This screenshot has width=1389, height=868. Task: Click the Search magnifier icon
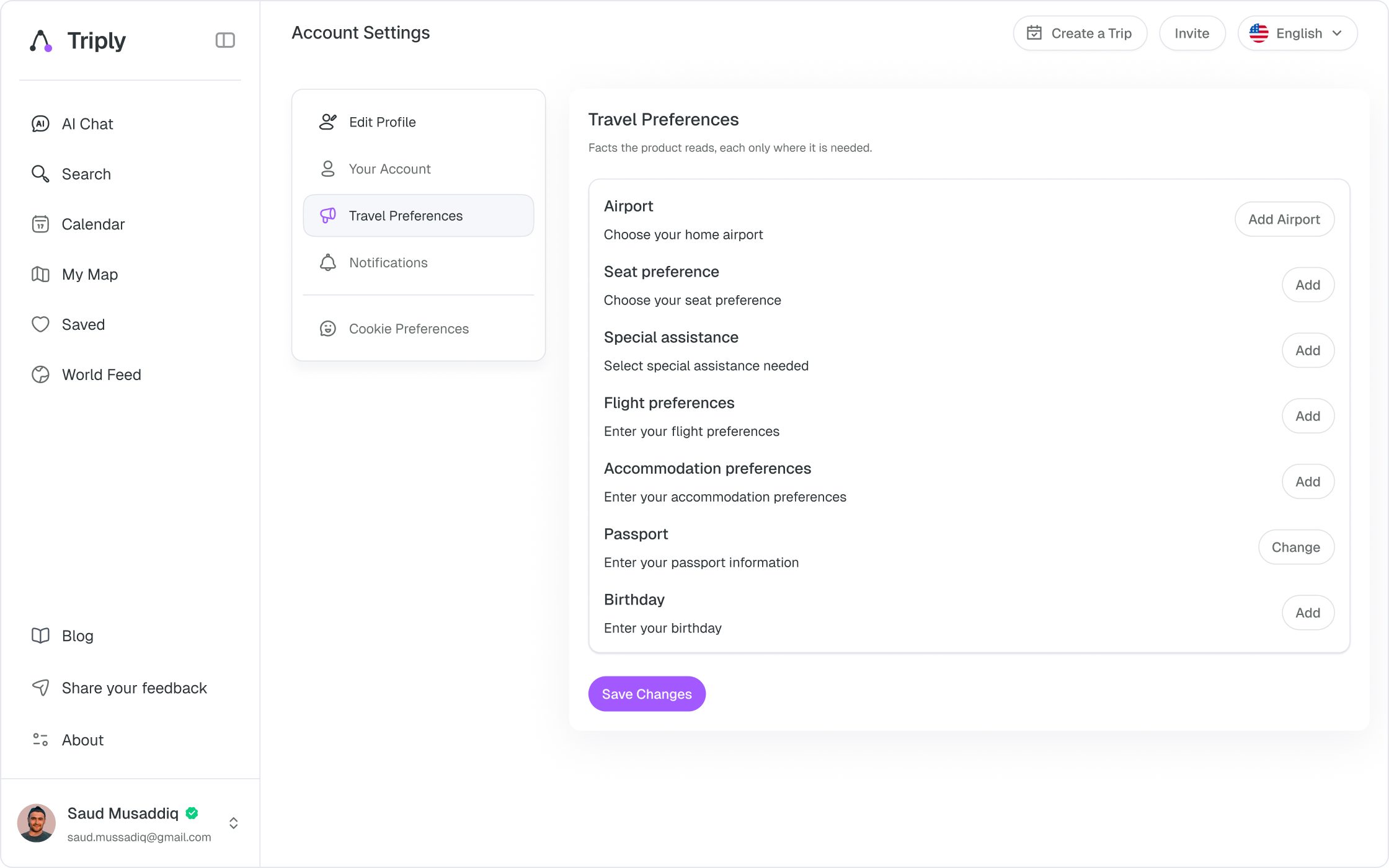[40, 174]
